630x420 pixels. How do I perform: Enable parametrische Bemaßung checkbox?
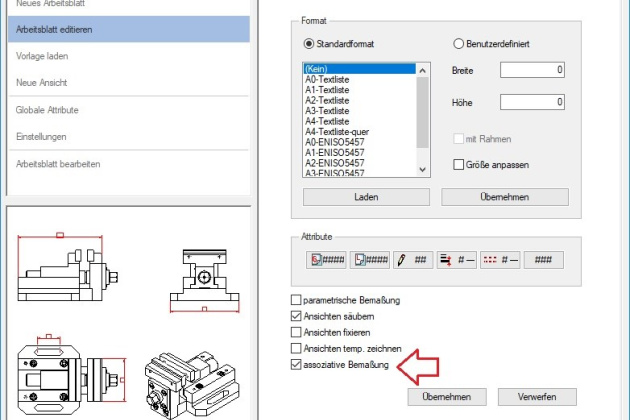[295, 300]
